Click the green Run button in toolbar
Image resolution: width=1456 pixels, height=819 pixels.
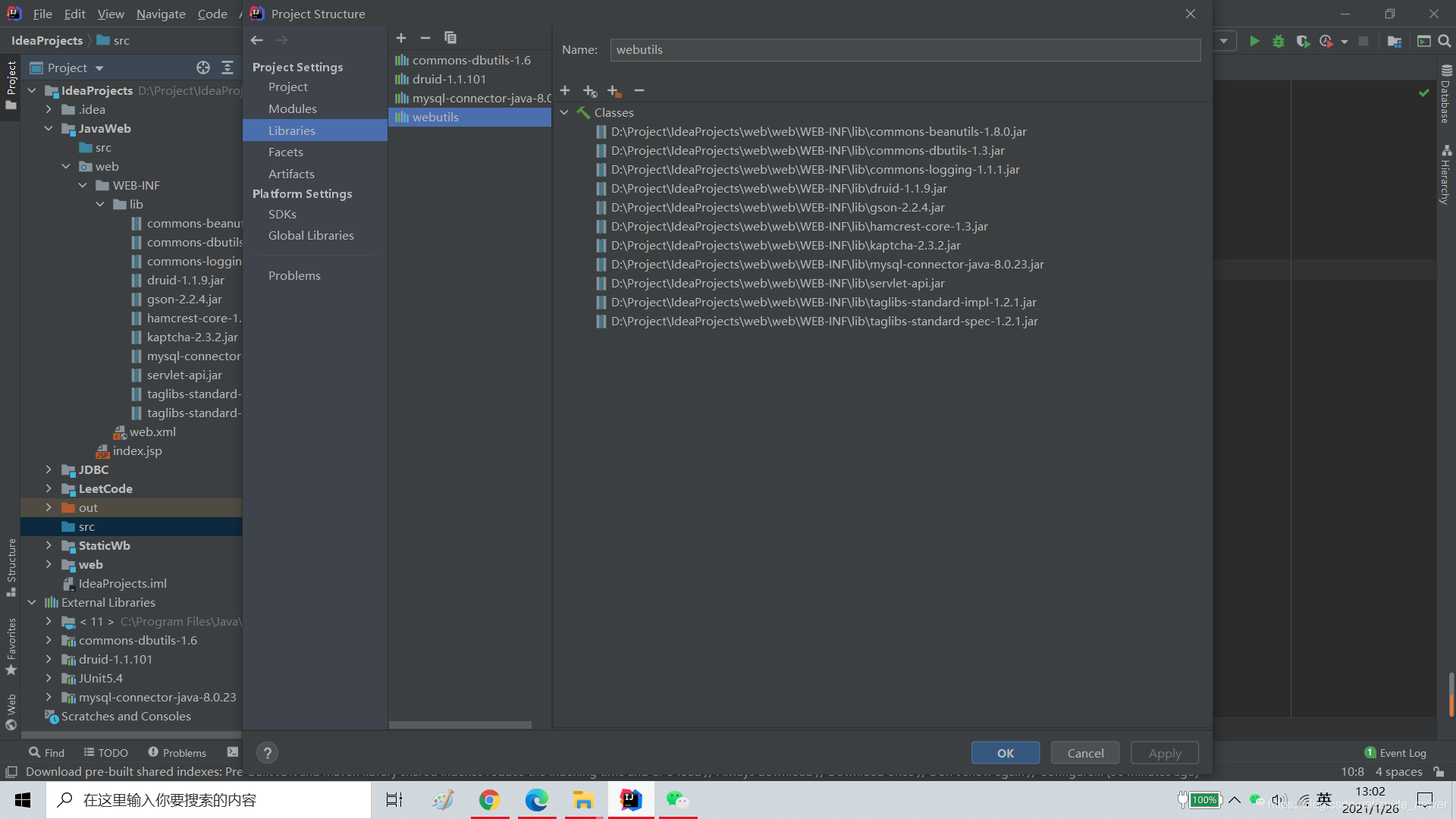[x=1254, y=41]
